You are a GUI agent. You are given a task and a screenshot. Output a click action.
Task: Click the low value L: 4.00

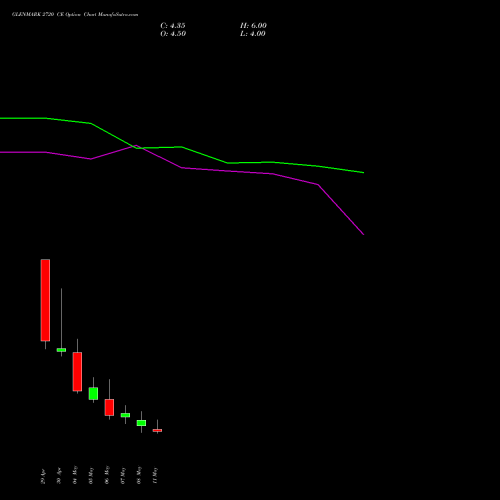click(253, 34)
